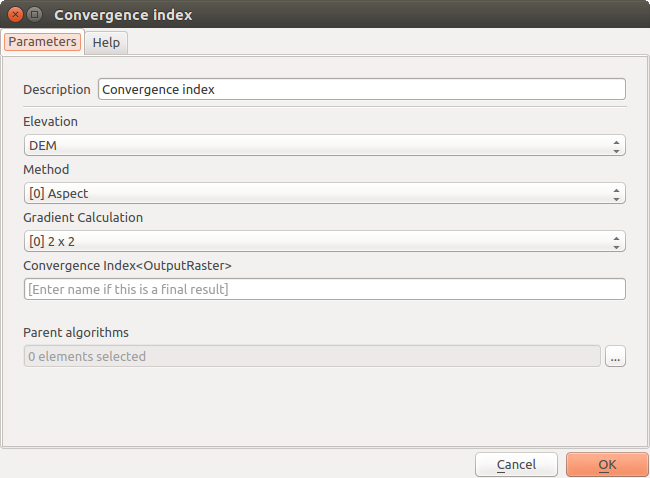This screenshot has height=478, width=650.
Task: Switch to the Parameters tab
Action: (43, 42)
